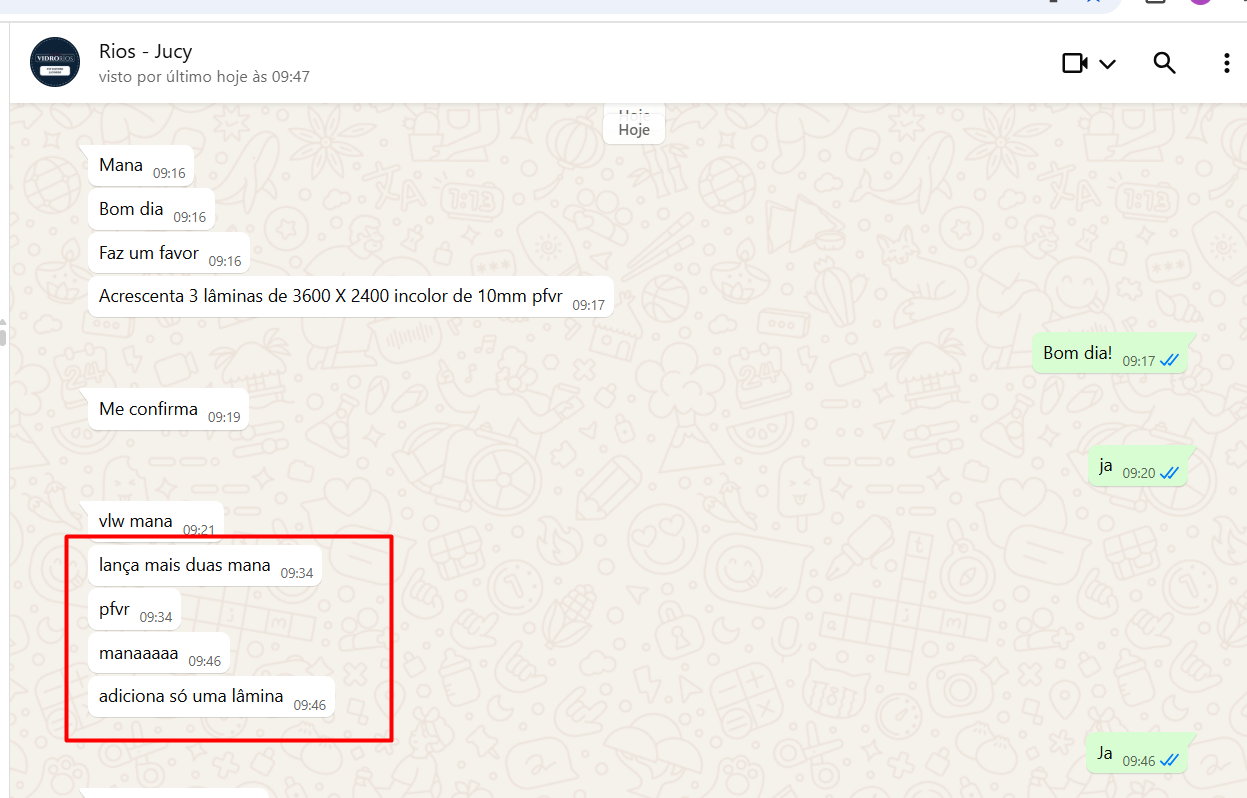Viewport: 1247px width, 798px height.
Task: Click the Vidro Rios profile picture
Action: tap(55, 62)
